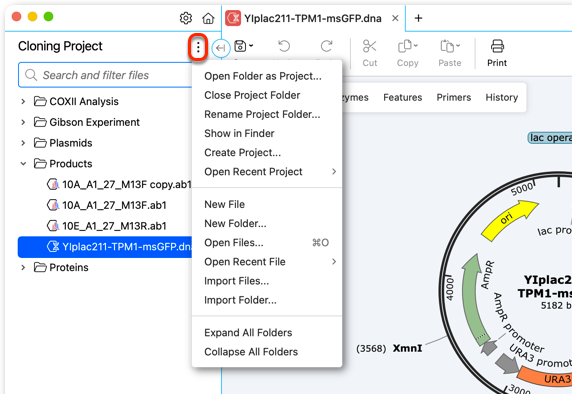Screen dimensions: 572x394
Task: Click the green AmpR feature arrow
Action: tap(473, 299)
